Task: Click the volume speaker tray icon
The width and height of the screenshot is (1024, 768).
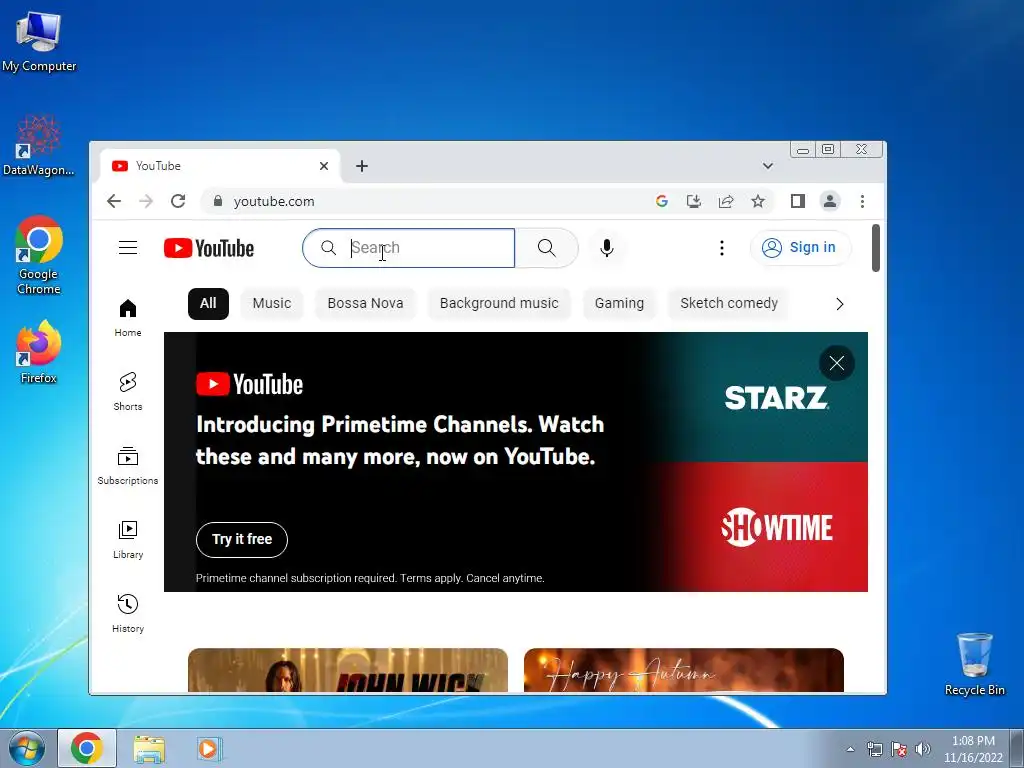Action: click(922, 749)
